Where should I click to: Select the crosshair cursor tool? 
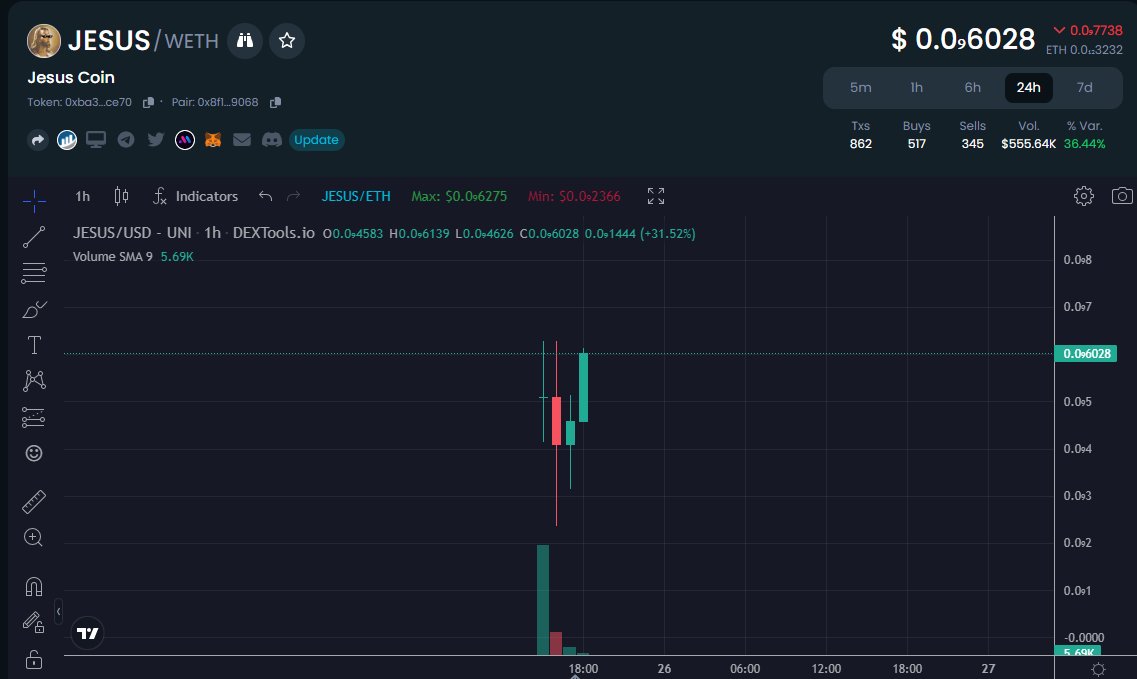(x=33, y=200)
